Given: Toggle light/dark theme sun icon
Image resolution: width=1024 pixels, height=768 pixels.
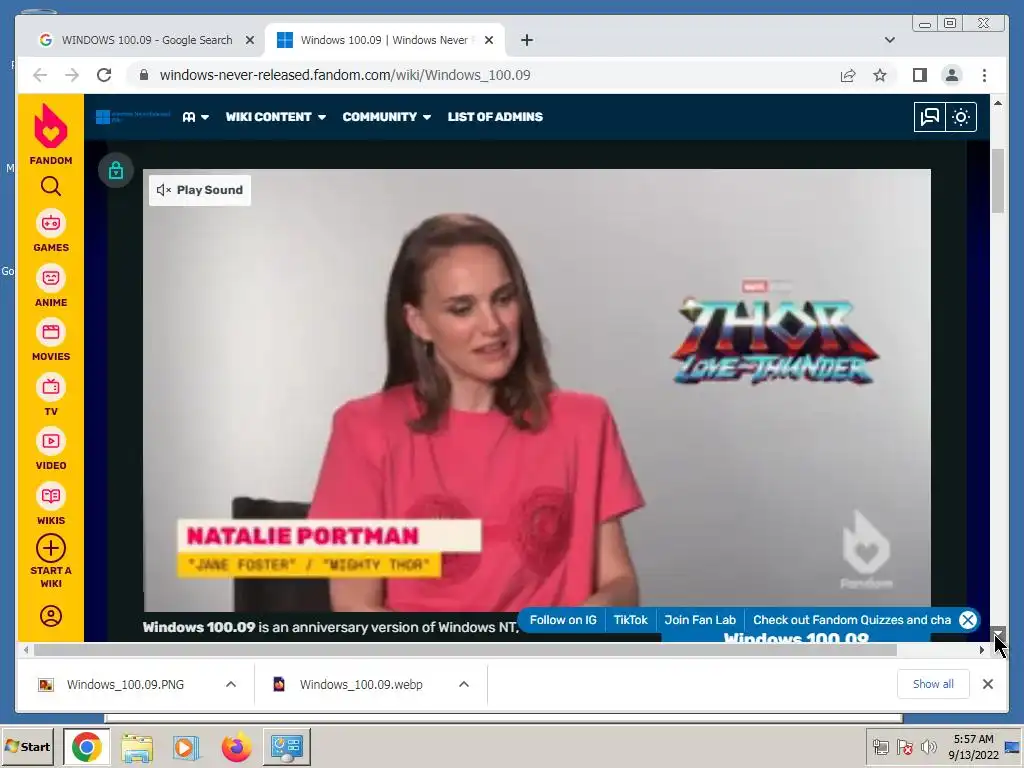Looking at the screenshot, I should coord(961,117).
